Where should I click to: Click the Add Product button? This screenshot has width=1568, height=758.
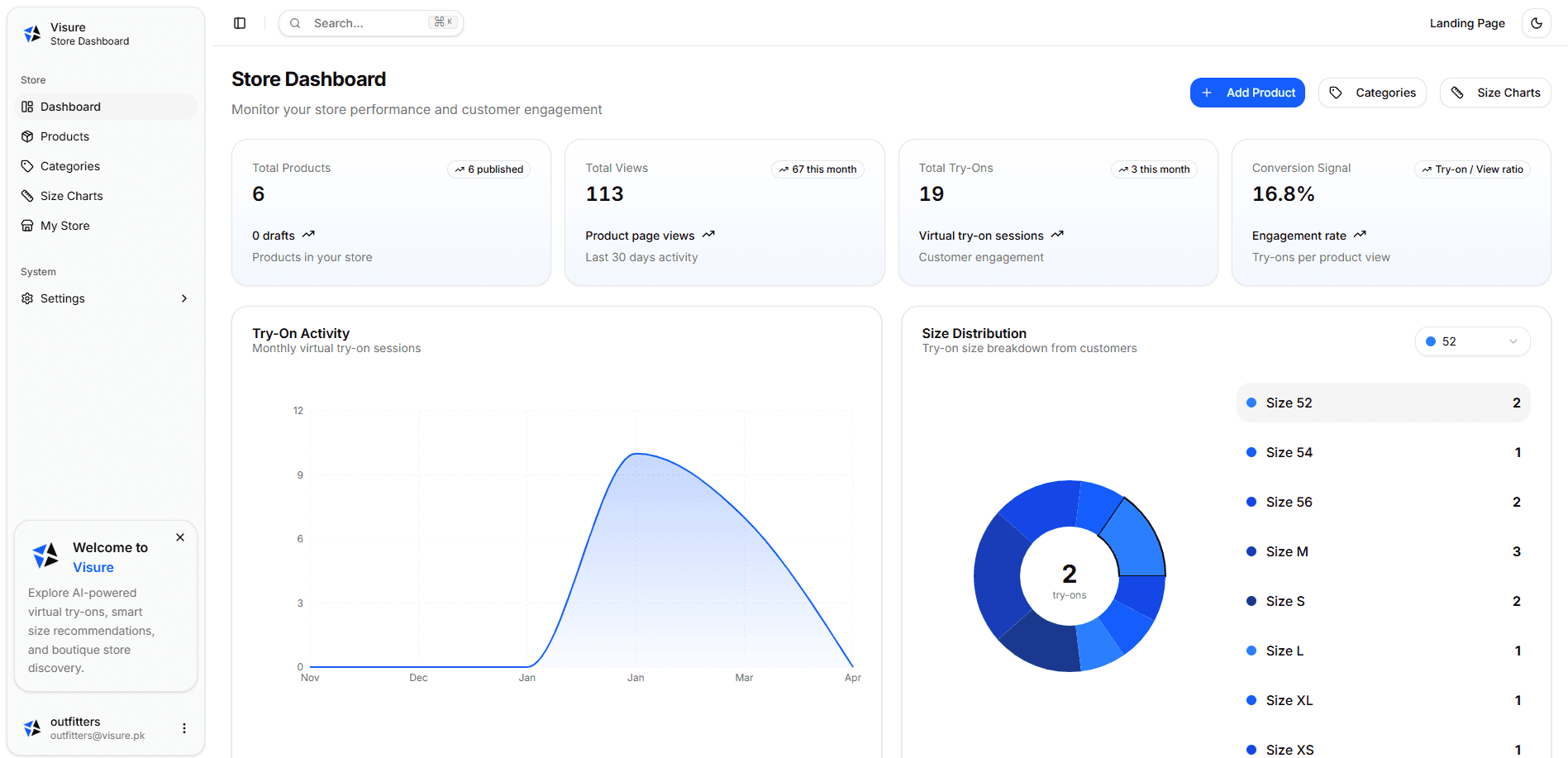(1247, 92)
